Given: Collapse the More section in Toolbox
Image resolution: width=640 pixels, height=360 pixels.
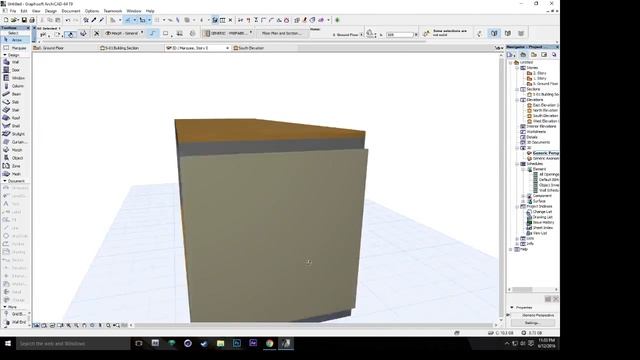Looking at the screenshot, I should point(5,307).
